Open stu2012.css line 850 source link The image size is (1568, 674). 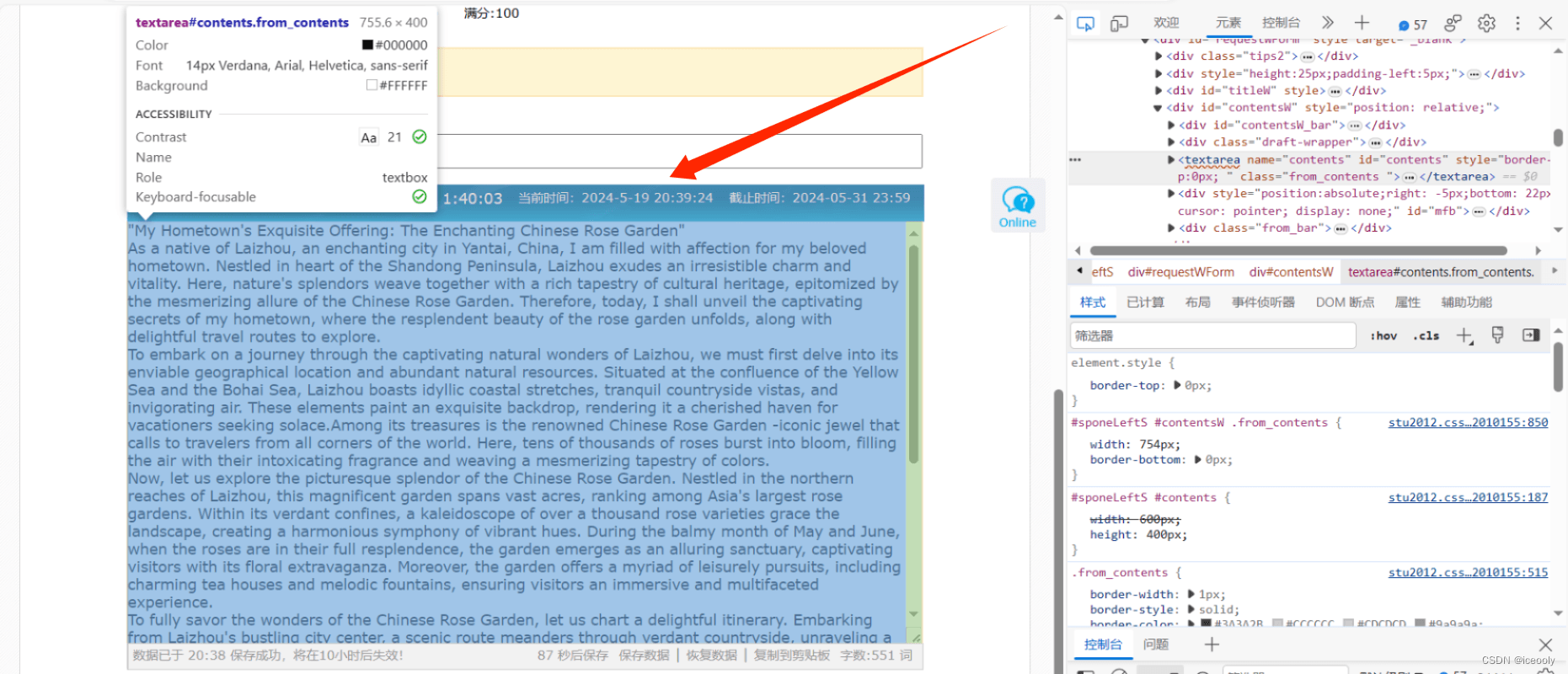coord(1468,423)
